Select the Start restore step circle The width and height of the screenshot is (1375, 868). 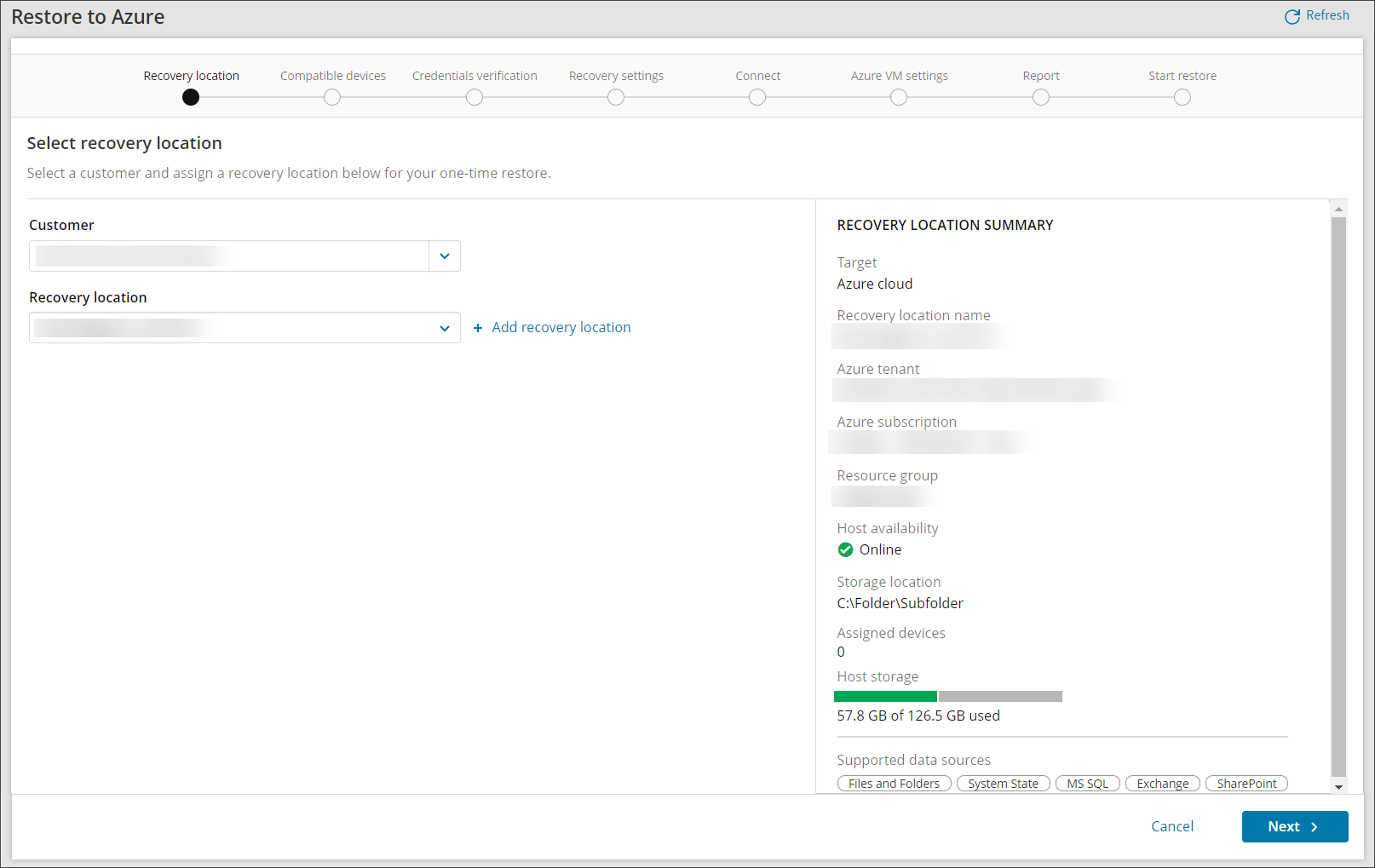tap(1182, 97)
